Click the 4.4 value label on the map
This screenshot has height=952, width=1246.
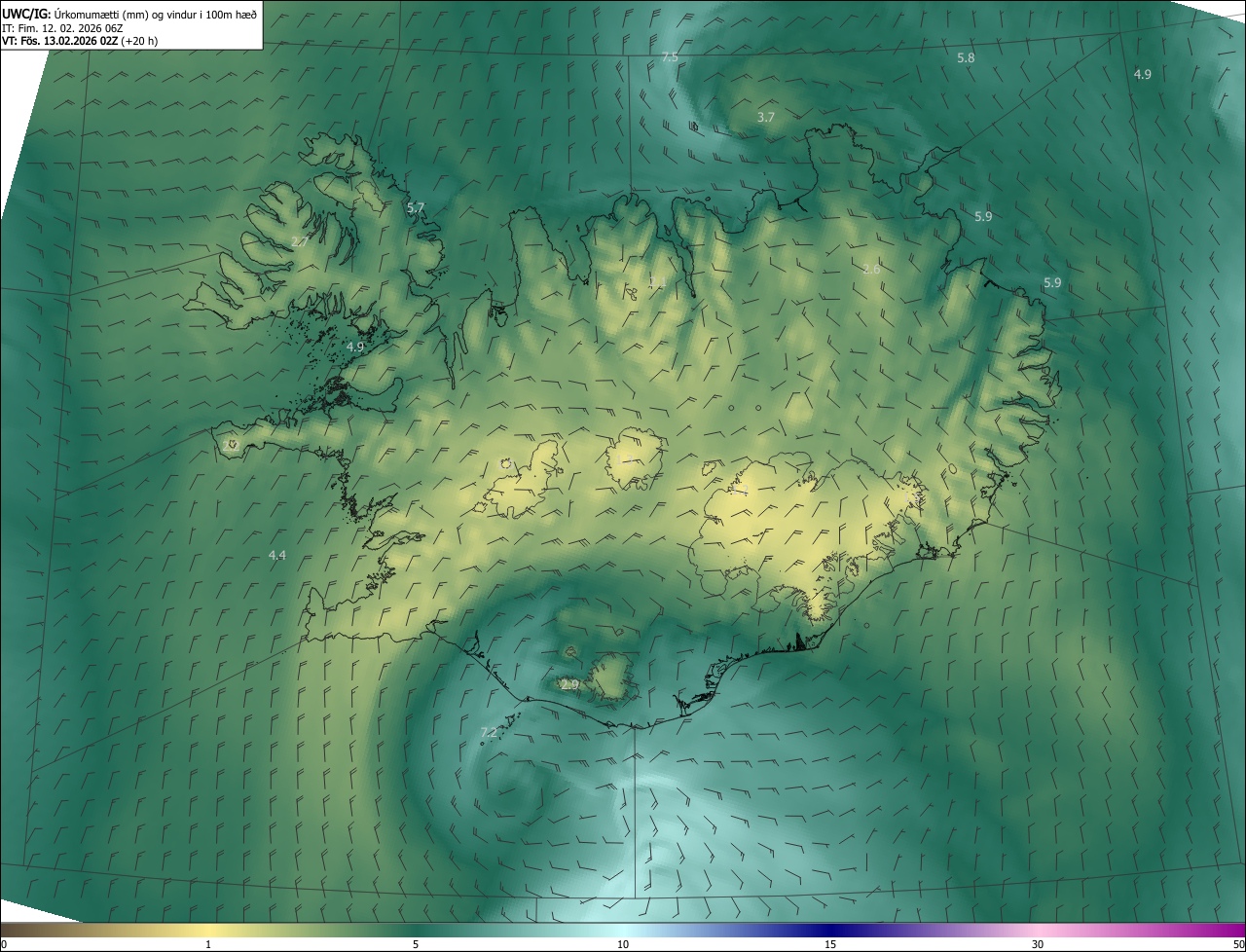click(277, 555)
